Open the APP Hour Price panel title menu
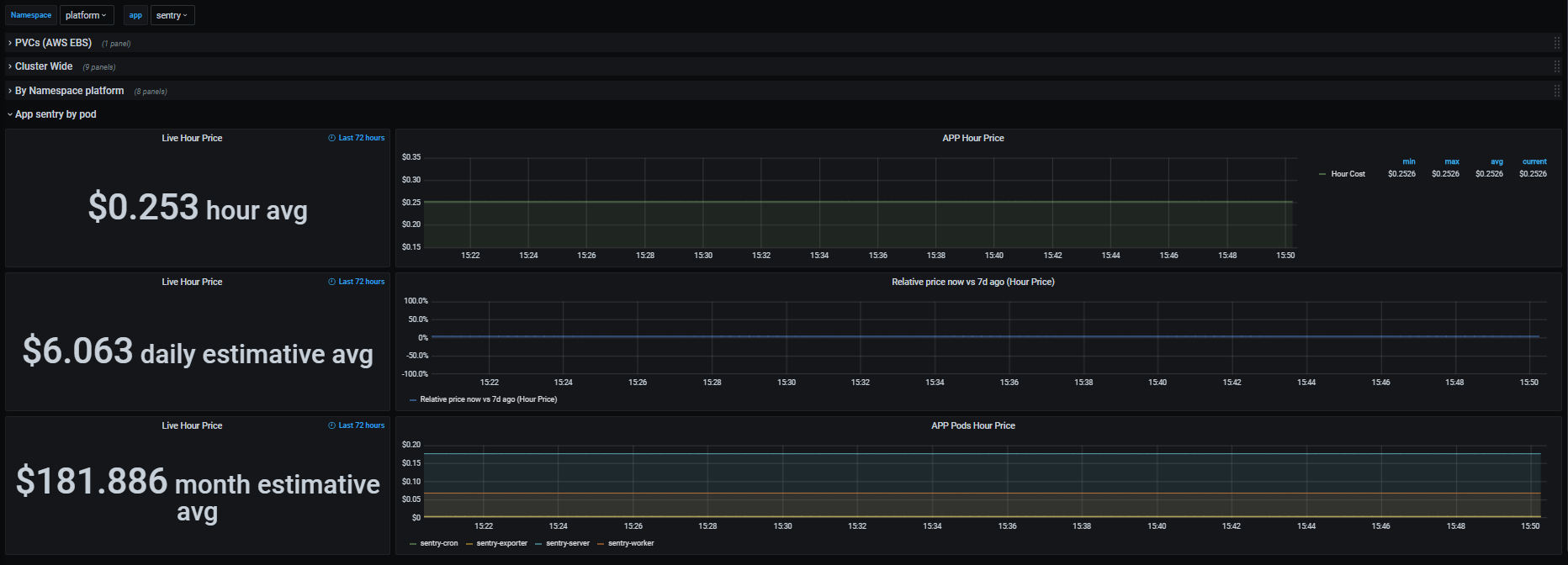Viewport: 1568px width, 565px height. coord(972,138)
